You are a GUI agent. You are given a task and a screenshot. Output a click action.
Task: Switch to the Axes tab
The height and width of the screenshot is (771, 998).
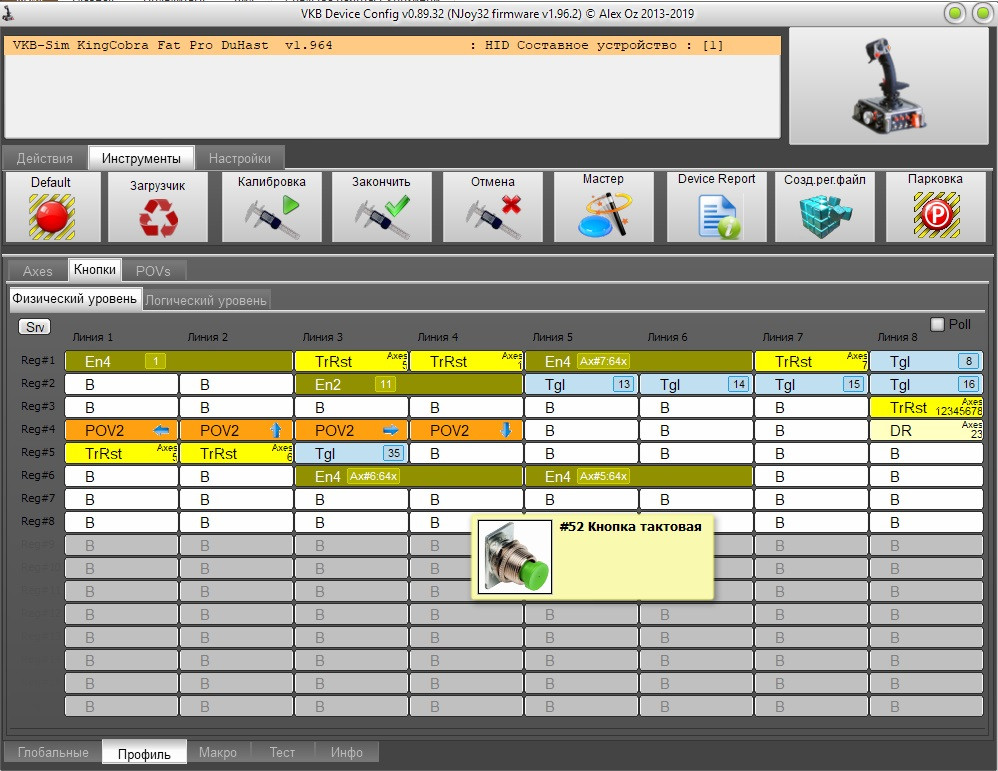click(x=38, y=271)
